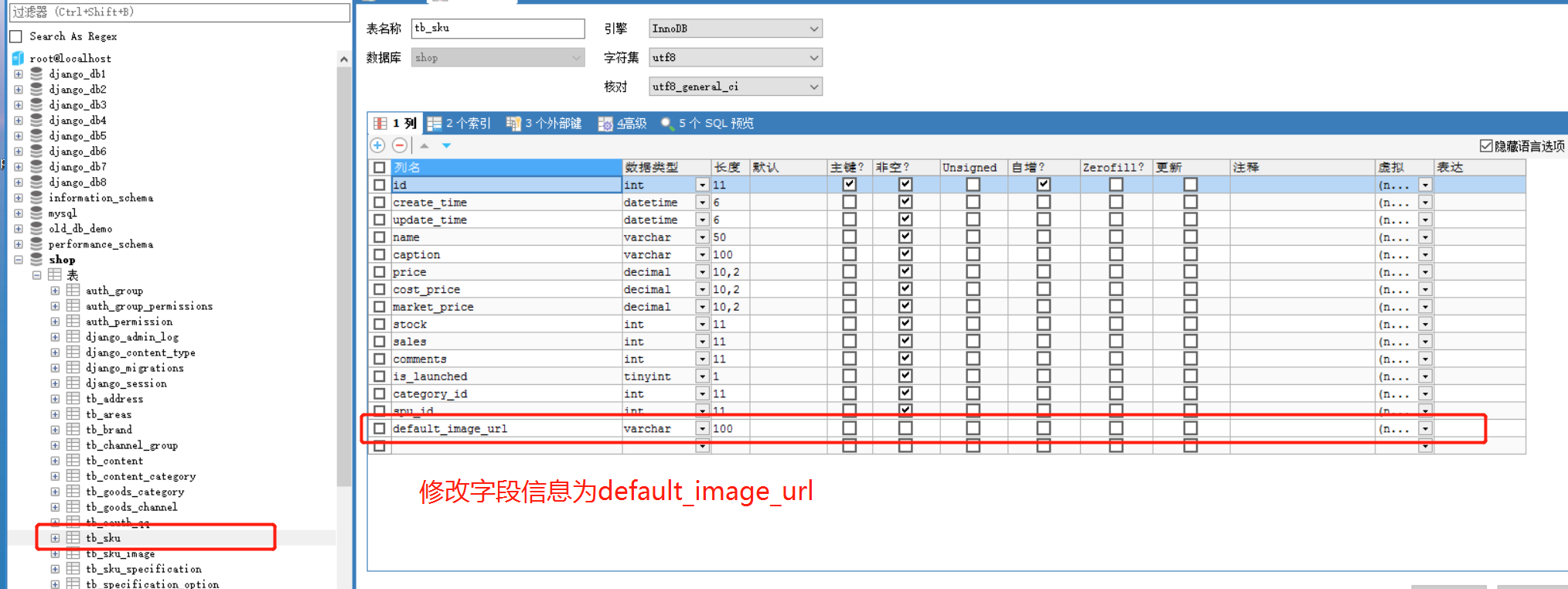The image size is (1568, 589).
Task: Uncheck auto increment for the id column
Action: [1043, 184]
